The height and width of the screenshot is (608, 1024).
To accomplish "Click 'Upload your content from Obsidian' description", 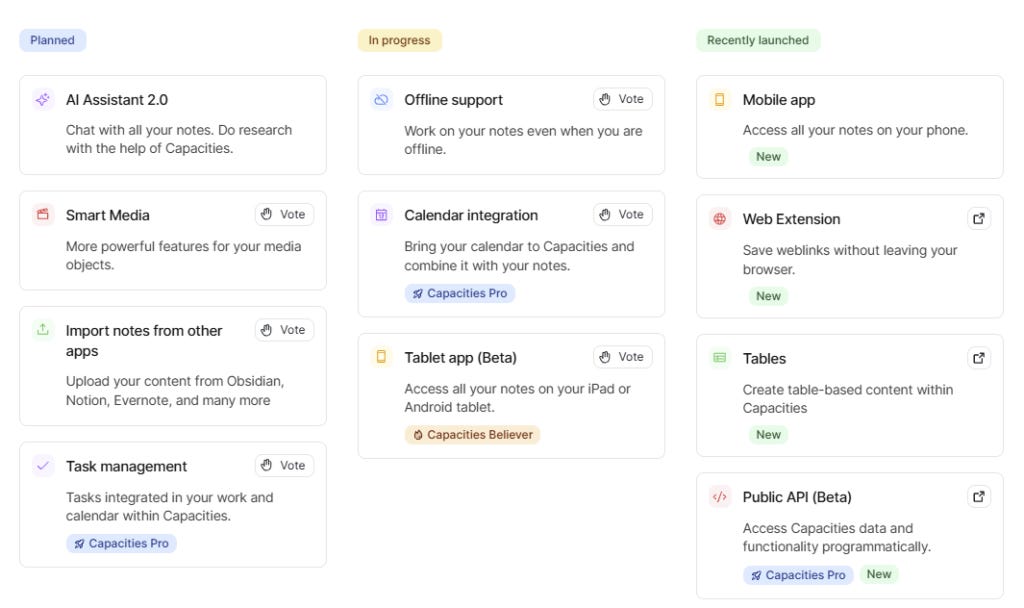I will point(175,391).
